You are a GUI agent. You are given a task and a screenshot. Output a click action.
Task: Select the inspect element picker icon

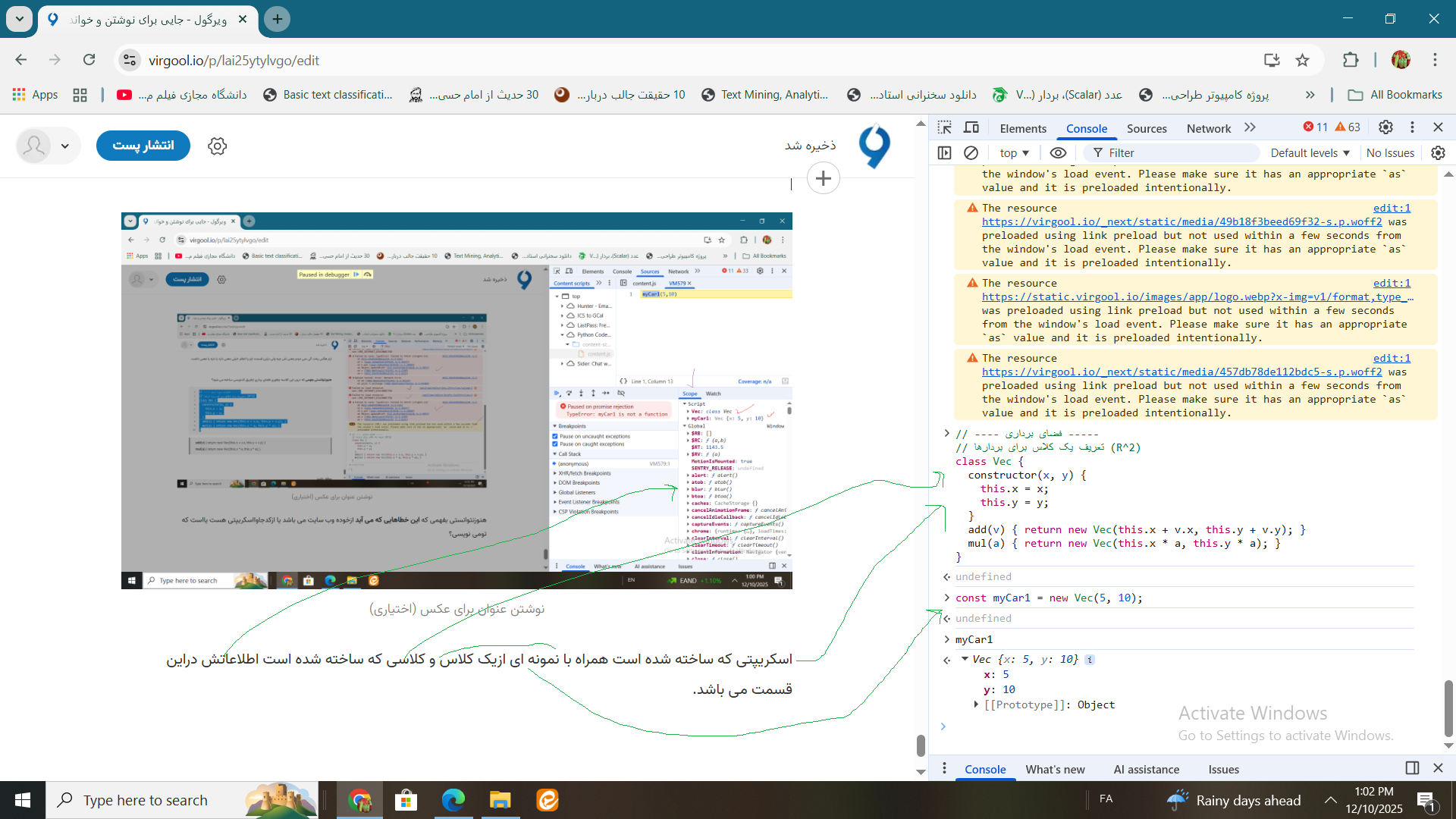point(944,127)
